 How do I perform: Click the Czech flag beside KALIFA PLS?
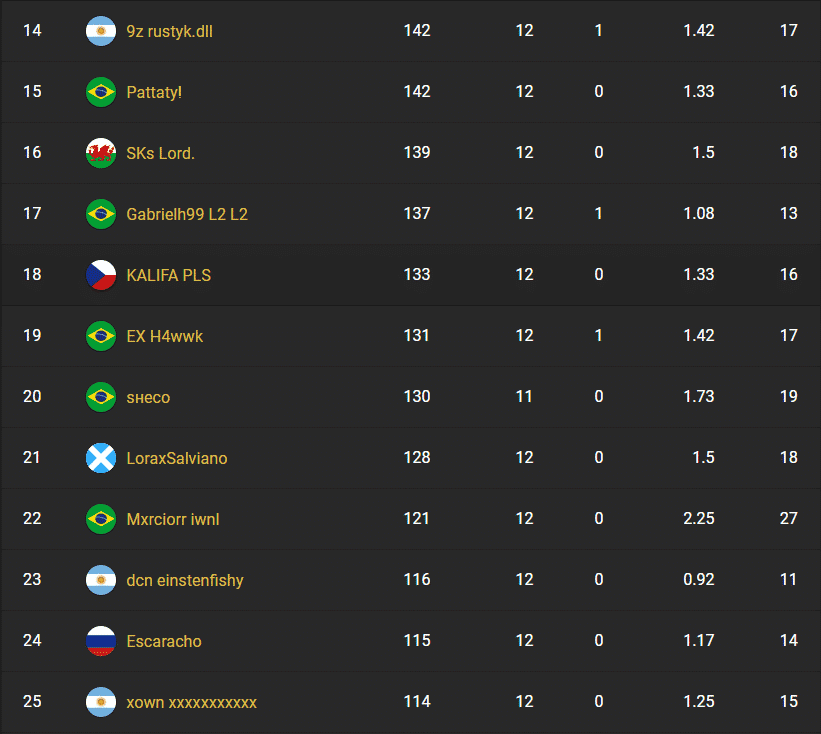click(x=100, y=275)
